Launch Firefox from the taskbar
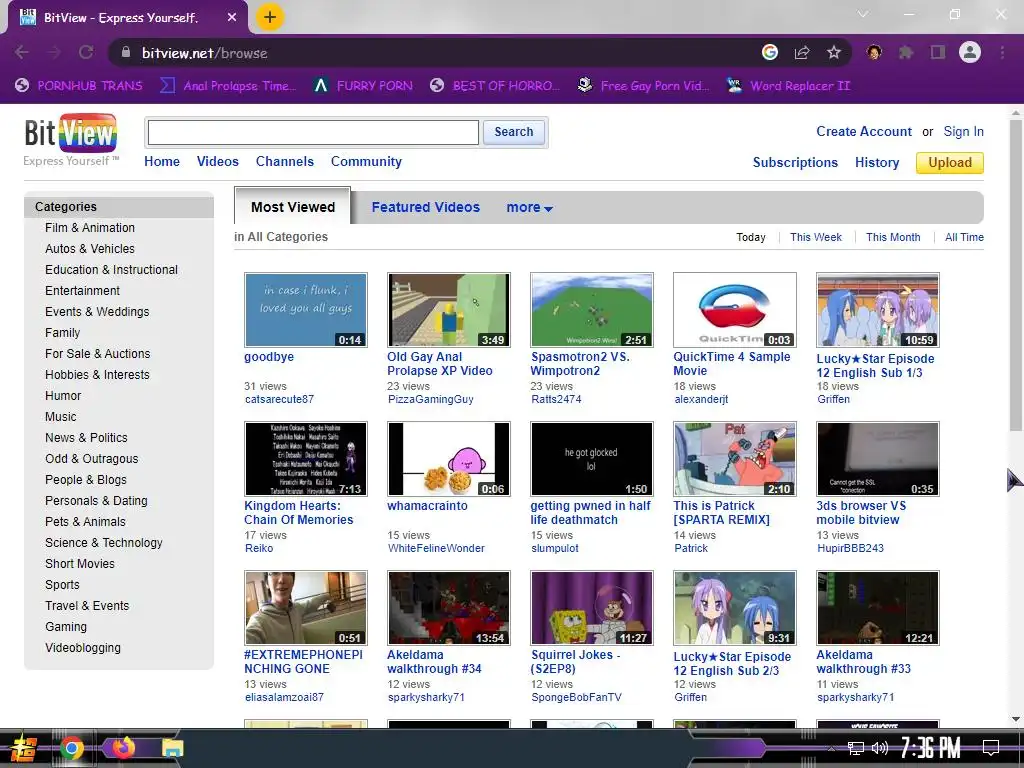The height and width of the screenshot is (768, 1024). click(123, 748)
